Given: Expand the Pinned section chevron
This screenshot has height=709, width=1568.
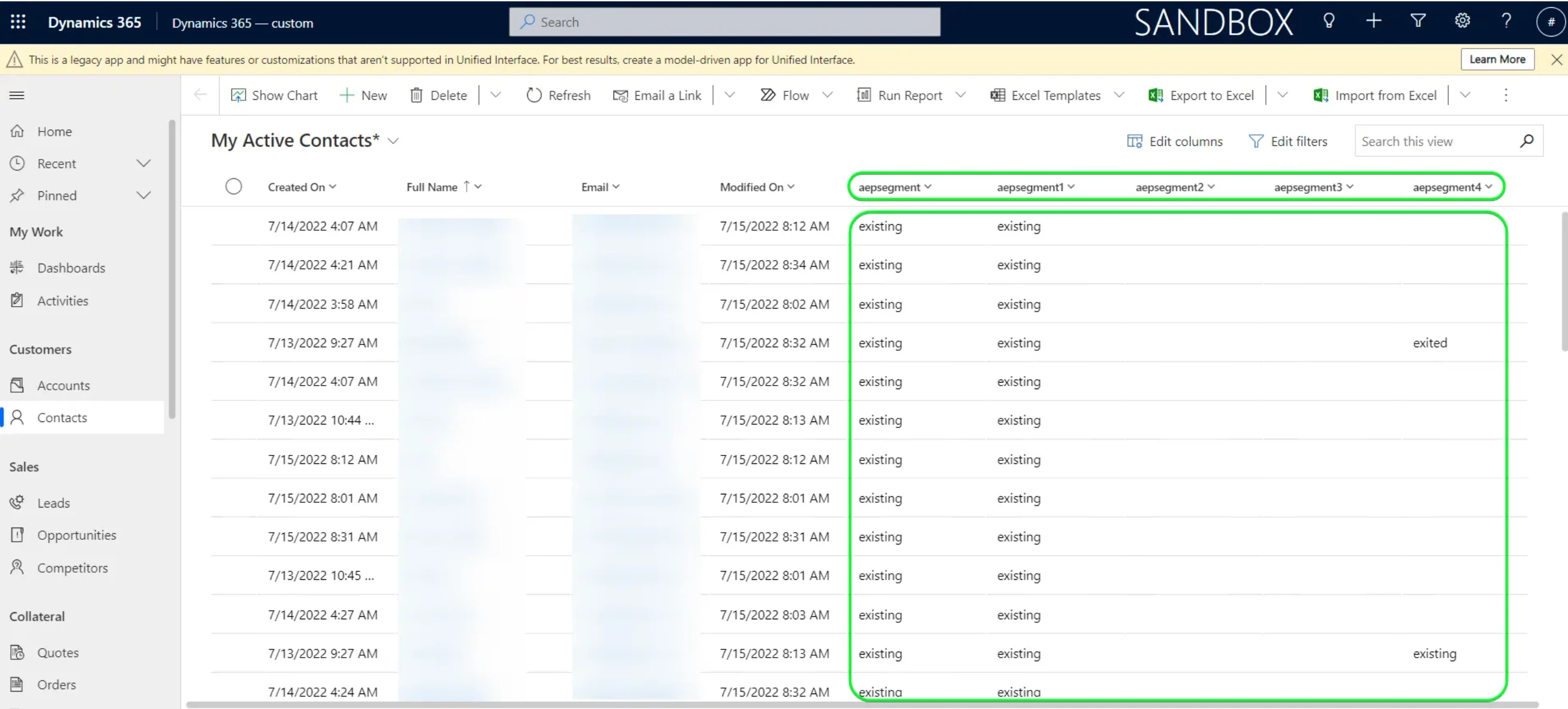Looking at the screenshot, I should 143,195.
